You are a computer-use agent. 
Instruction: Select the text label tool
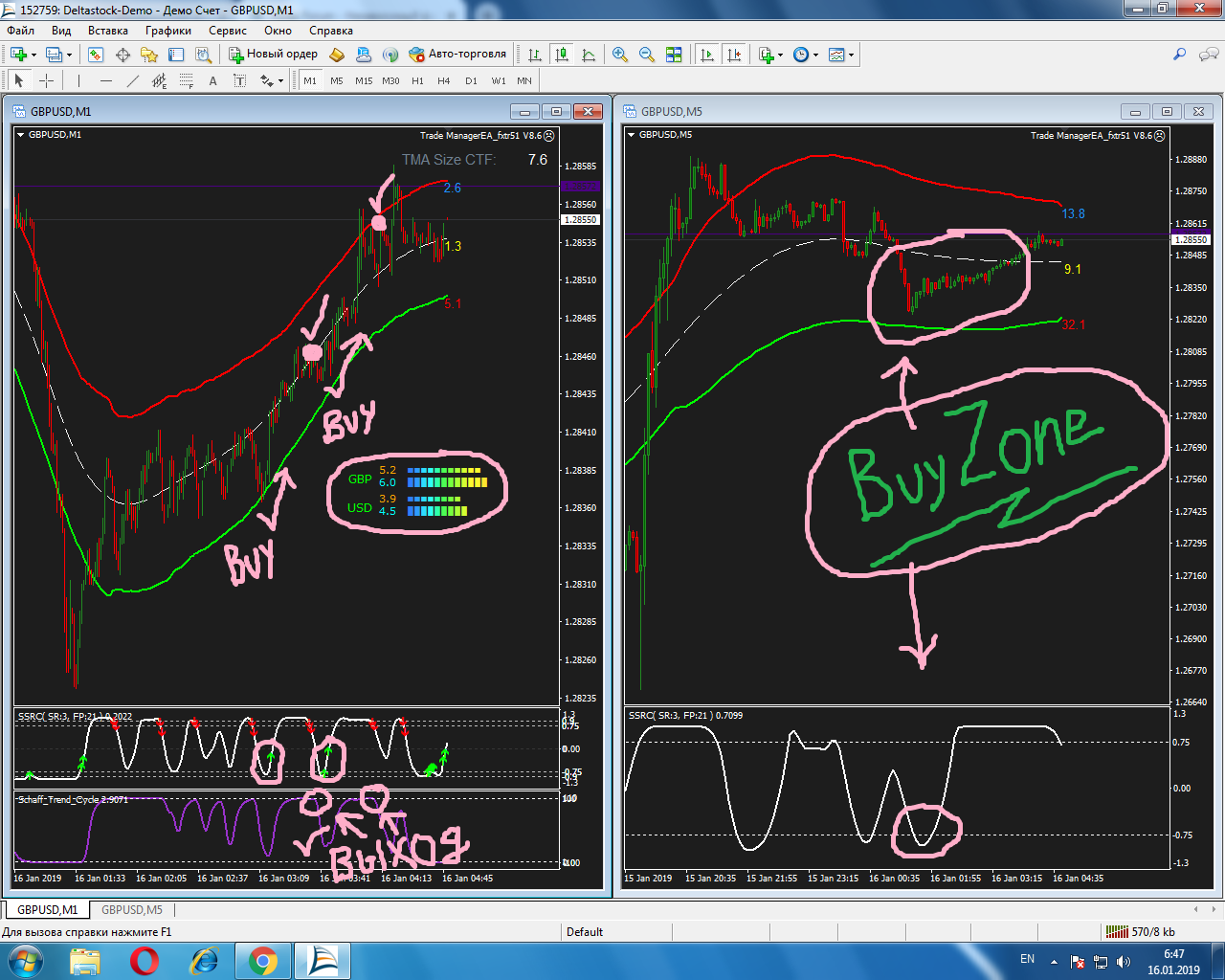[x=239, y=80]
